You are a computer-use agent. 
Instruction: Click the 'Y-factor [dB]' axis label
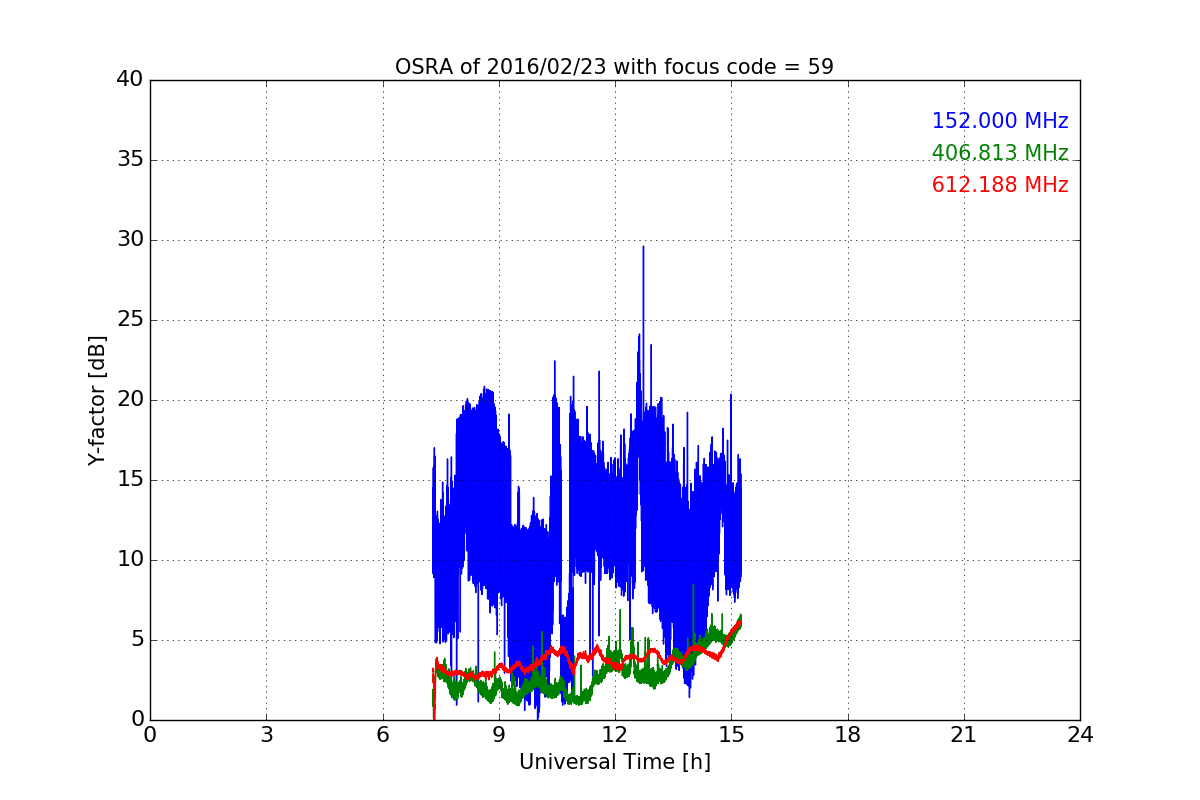tap(96, 400)
